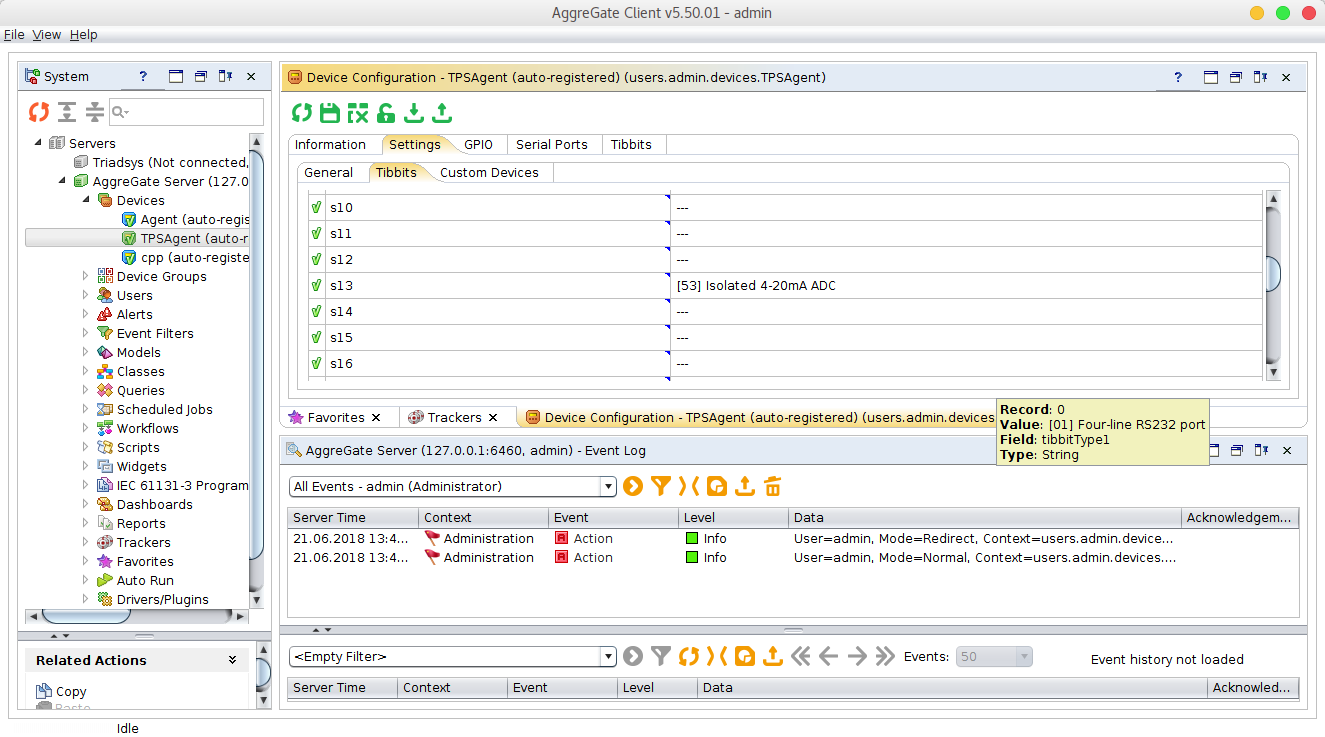This screenshot has height=737, width=1325.
Task: Expand the Device Groups node
Action: 86,276
